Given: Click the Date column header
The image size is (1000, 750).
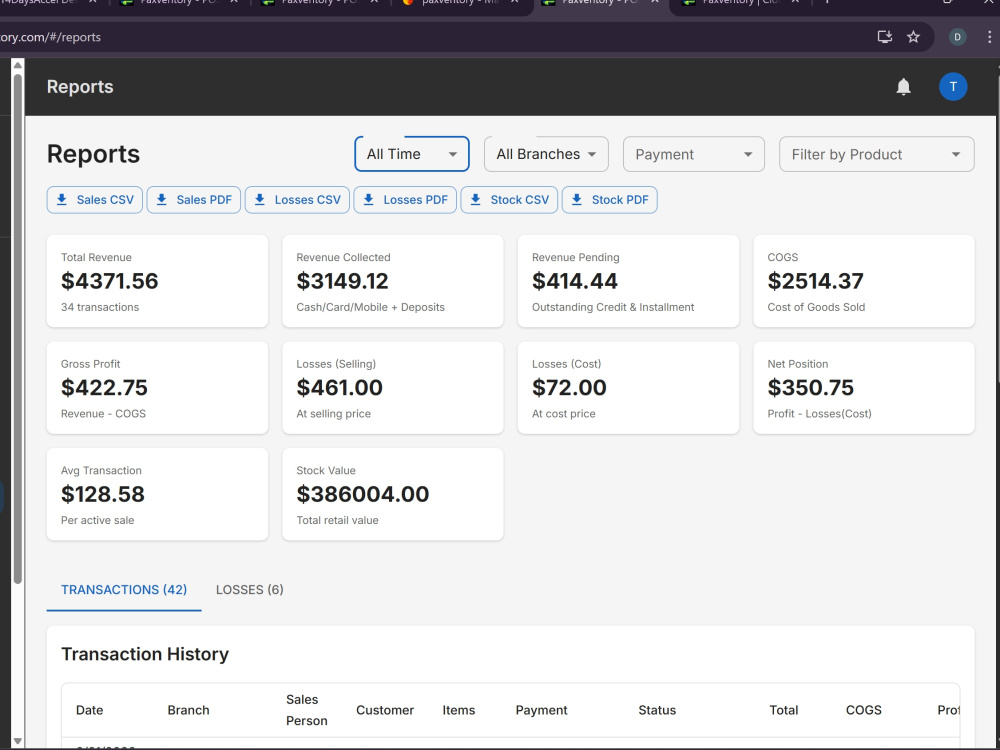Looking at the screenshot, I should tap(89, 710).
